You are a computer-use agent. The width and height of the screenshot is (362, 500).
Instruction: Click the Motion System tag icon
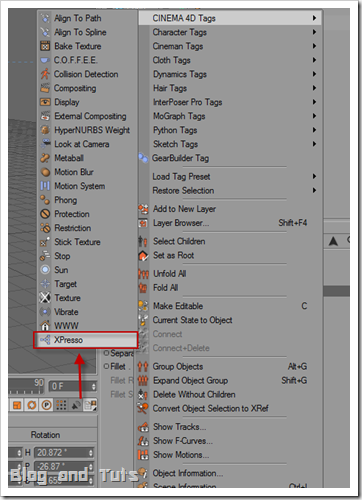tap(45, 186)
